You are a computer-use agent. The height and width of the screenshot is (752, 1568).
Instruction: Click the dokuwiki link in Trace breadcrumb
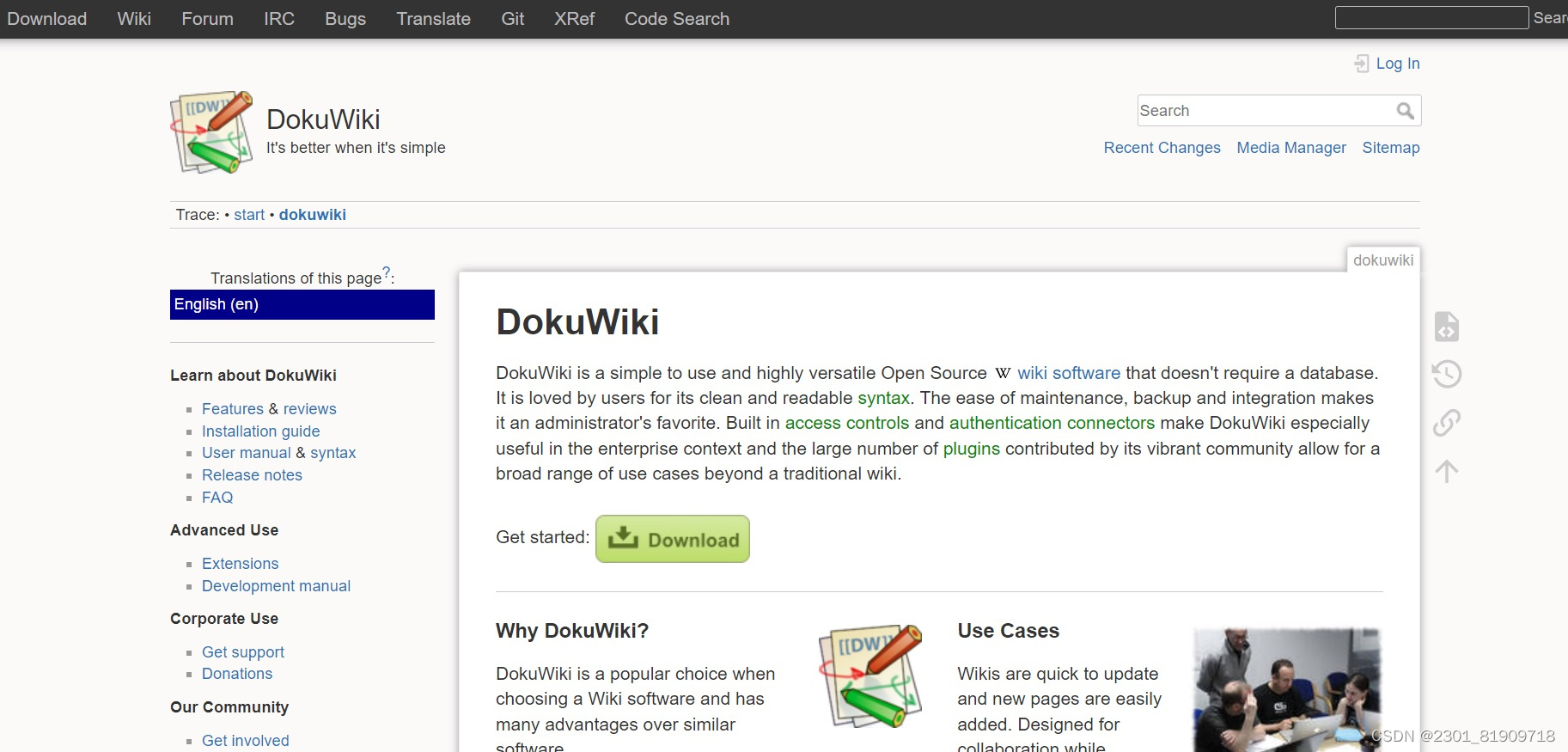point(313,215)
